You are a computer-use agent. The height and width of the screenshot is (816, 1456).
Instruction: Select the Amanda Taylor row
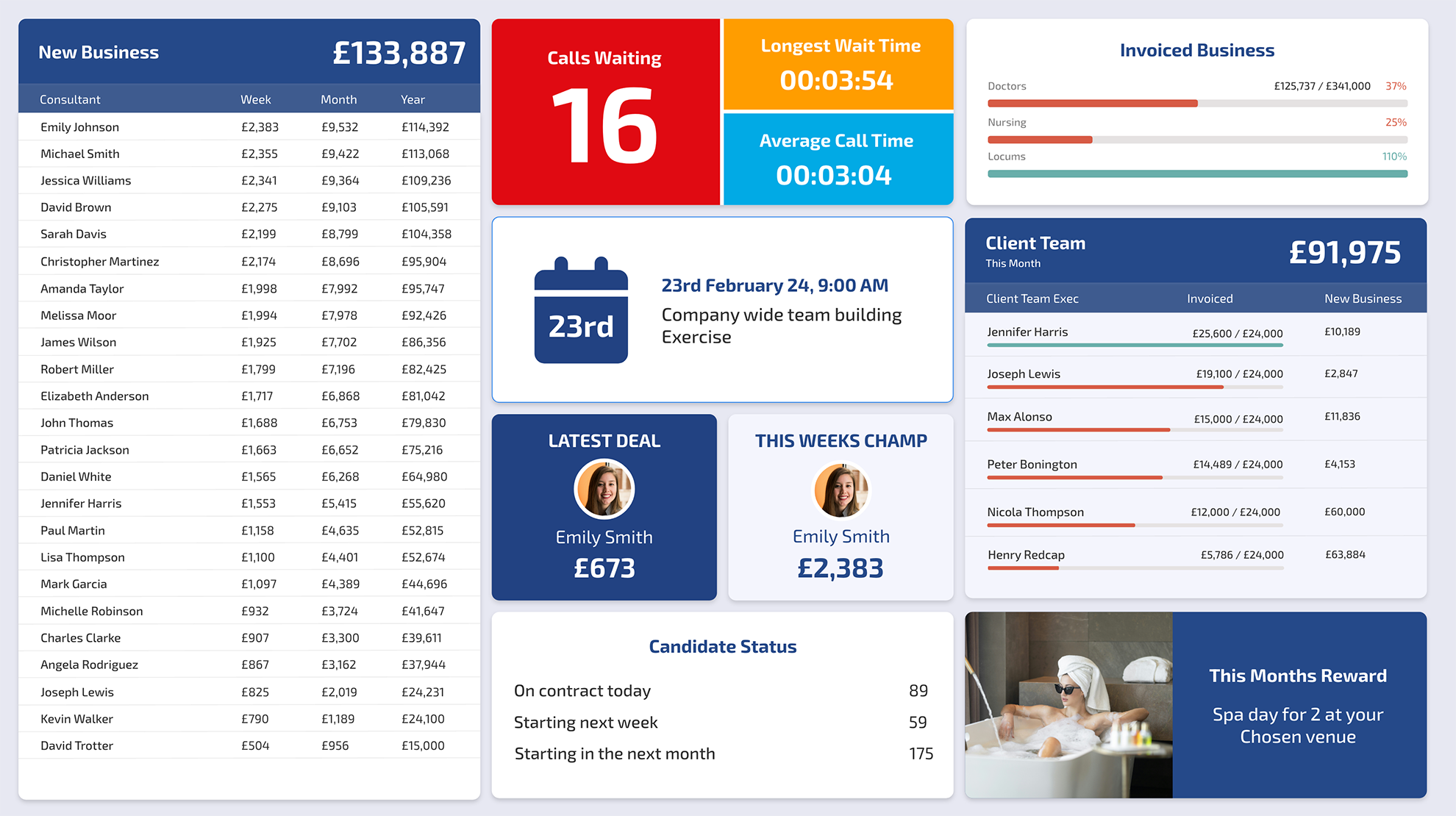coord(249,288)
